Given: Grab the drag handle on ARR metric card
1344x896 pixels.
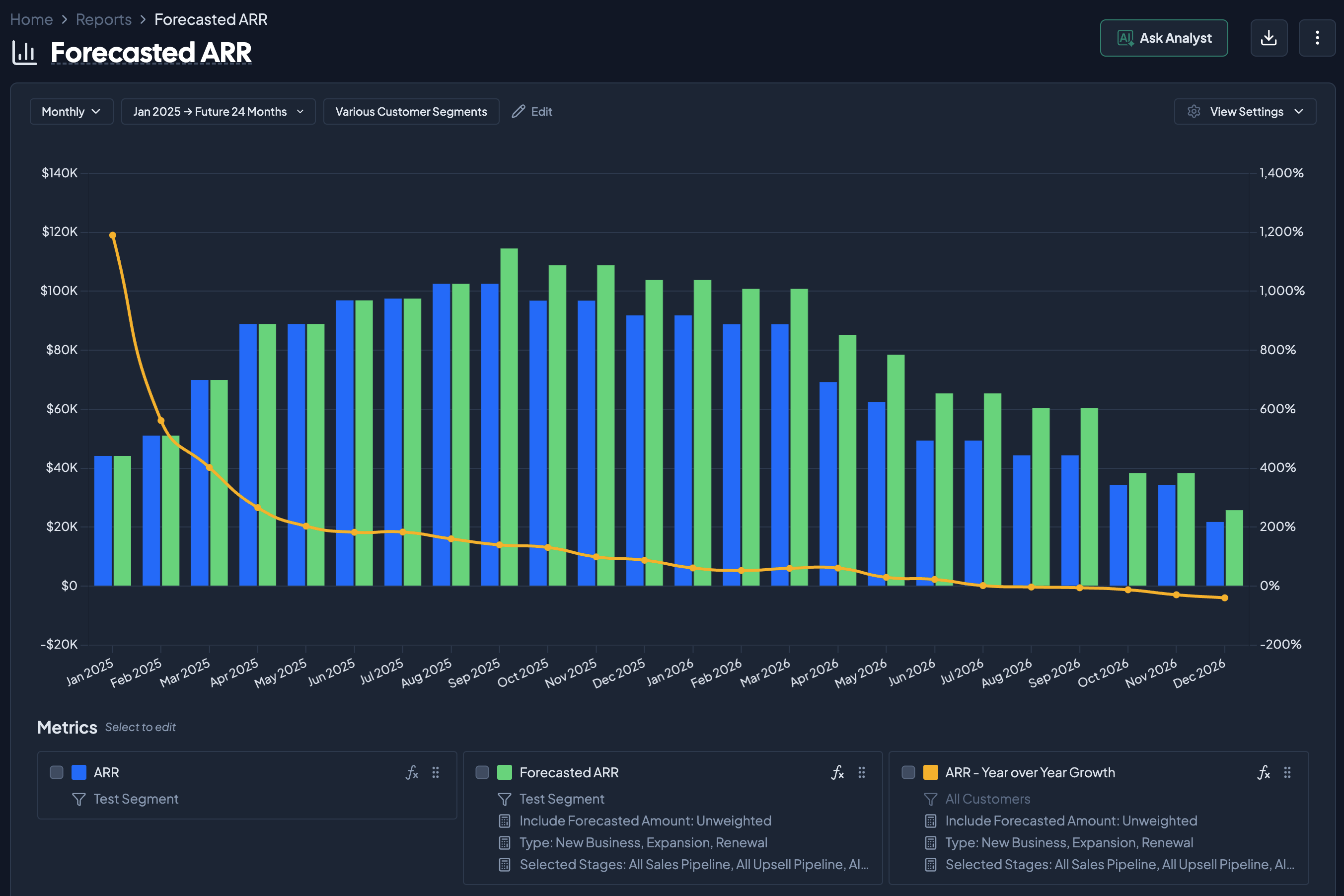Looking at the screenshot, I should 436,772.
